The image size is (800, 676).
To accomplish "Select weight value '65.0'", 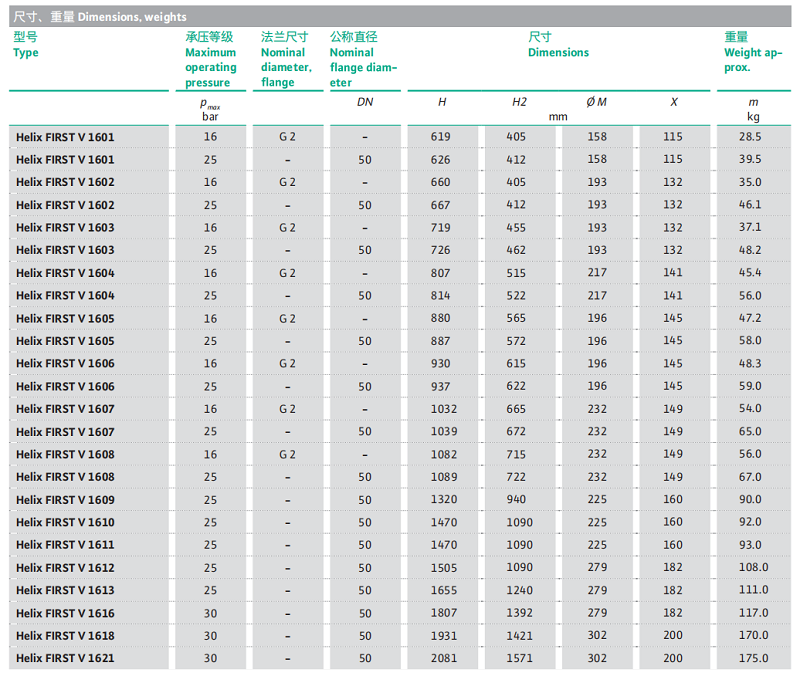I will point(750,432).
